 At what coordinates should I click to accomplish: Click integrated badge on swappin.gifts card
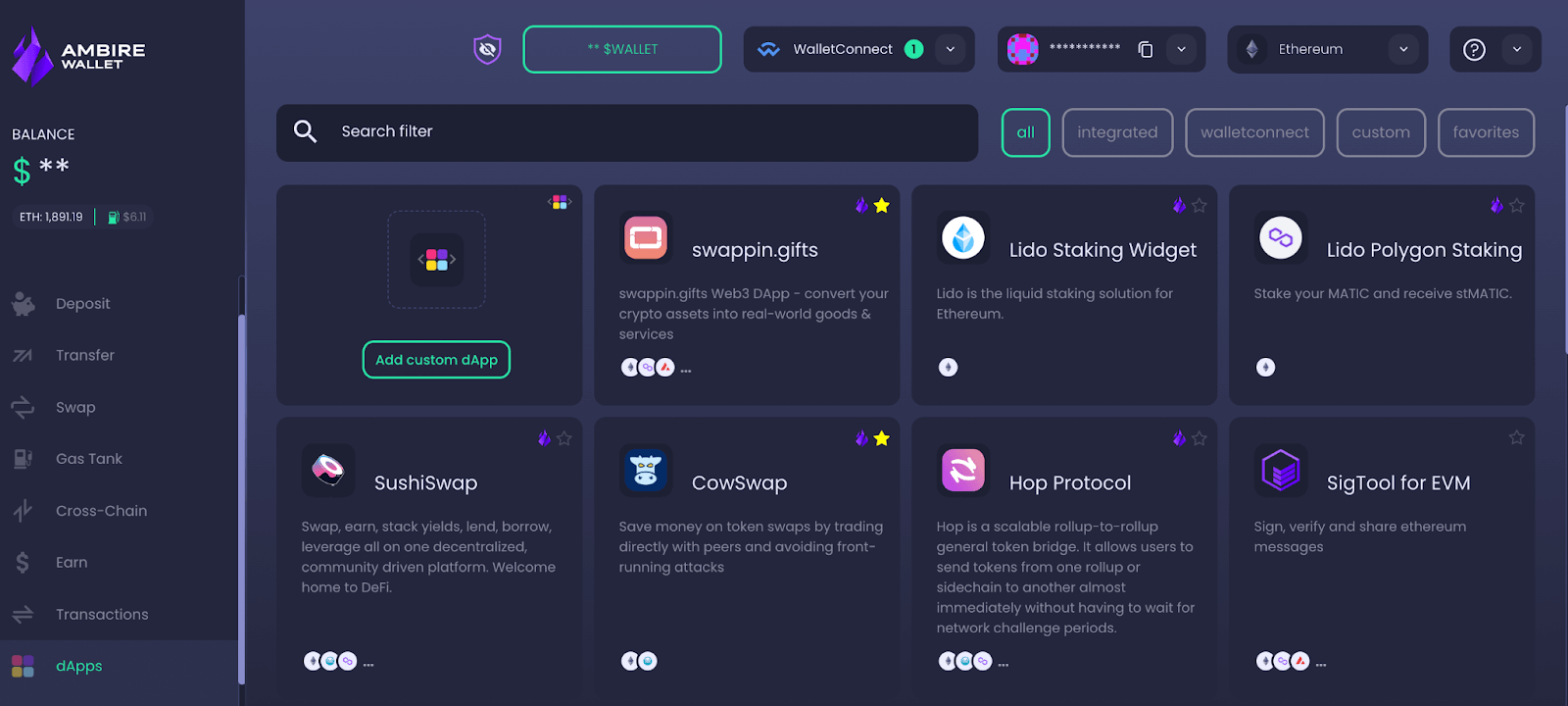pos(861,205)
